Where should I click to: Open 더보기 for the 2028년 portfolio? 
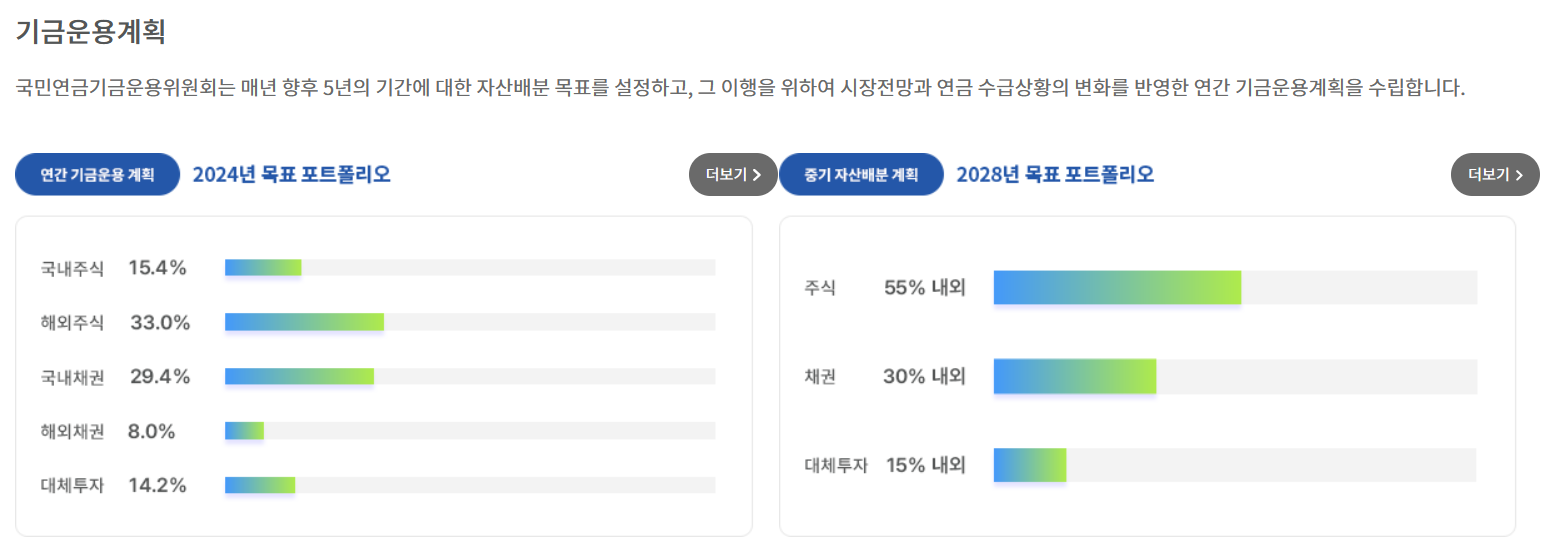(x=1495, y=175)
